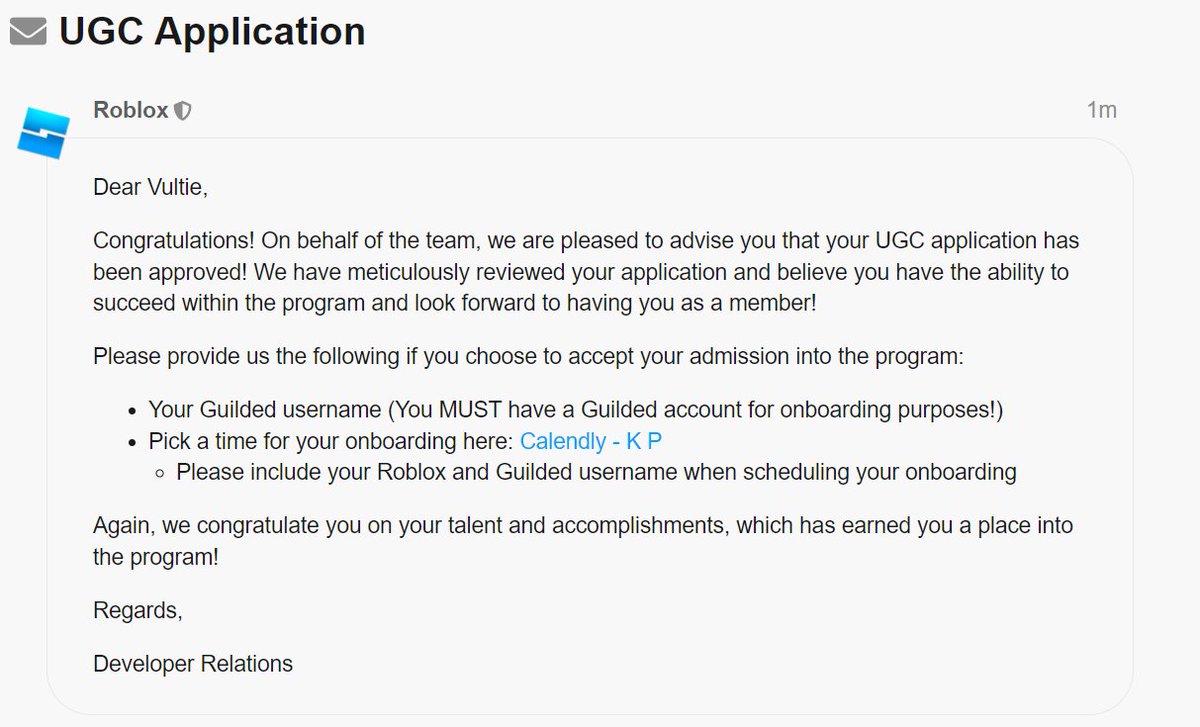
Task: Open the blue Roblox logo avatar
Action: coord(44,135)
